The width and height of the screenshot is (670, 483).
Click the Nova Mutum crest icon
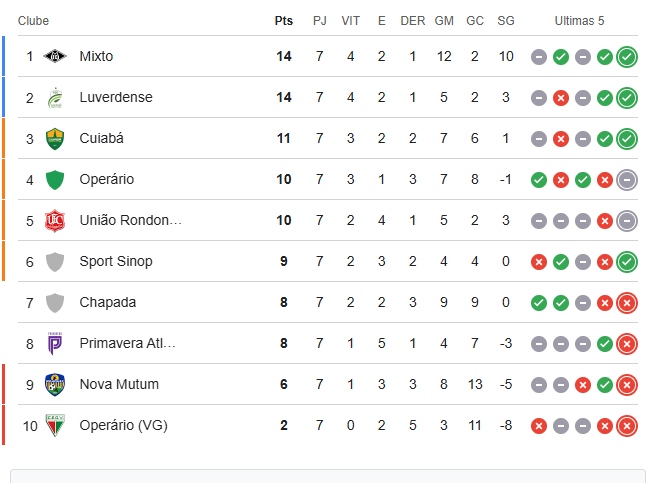[x=54, y=384]
